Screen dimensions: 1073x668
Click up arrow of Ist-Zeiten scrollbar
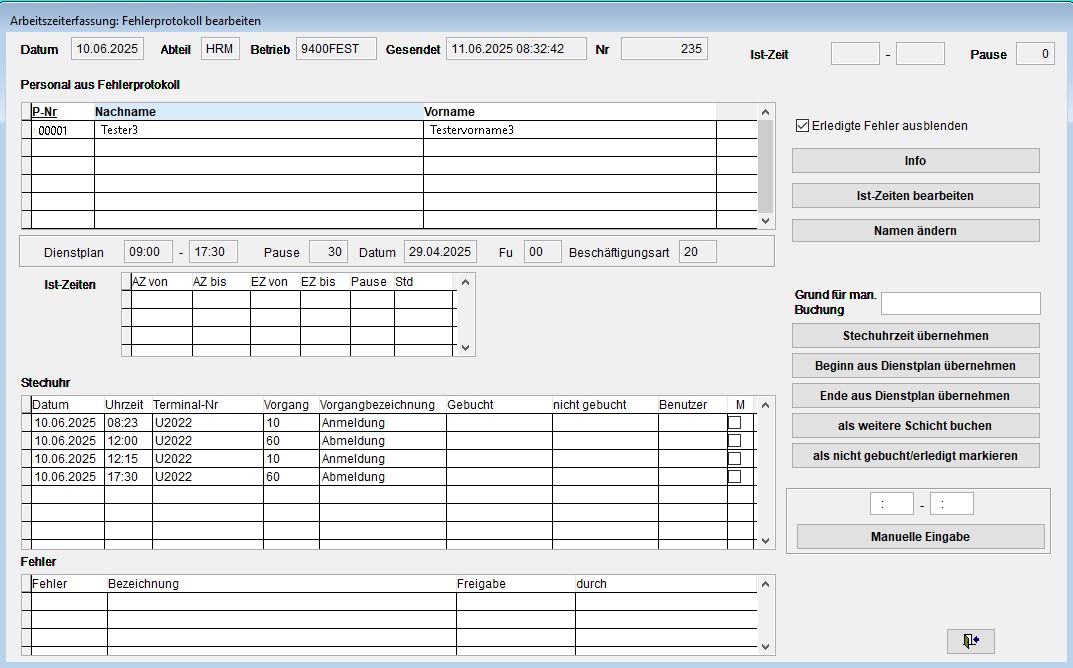point(465,282)
